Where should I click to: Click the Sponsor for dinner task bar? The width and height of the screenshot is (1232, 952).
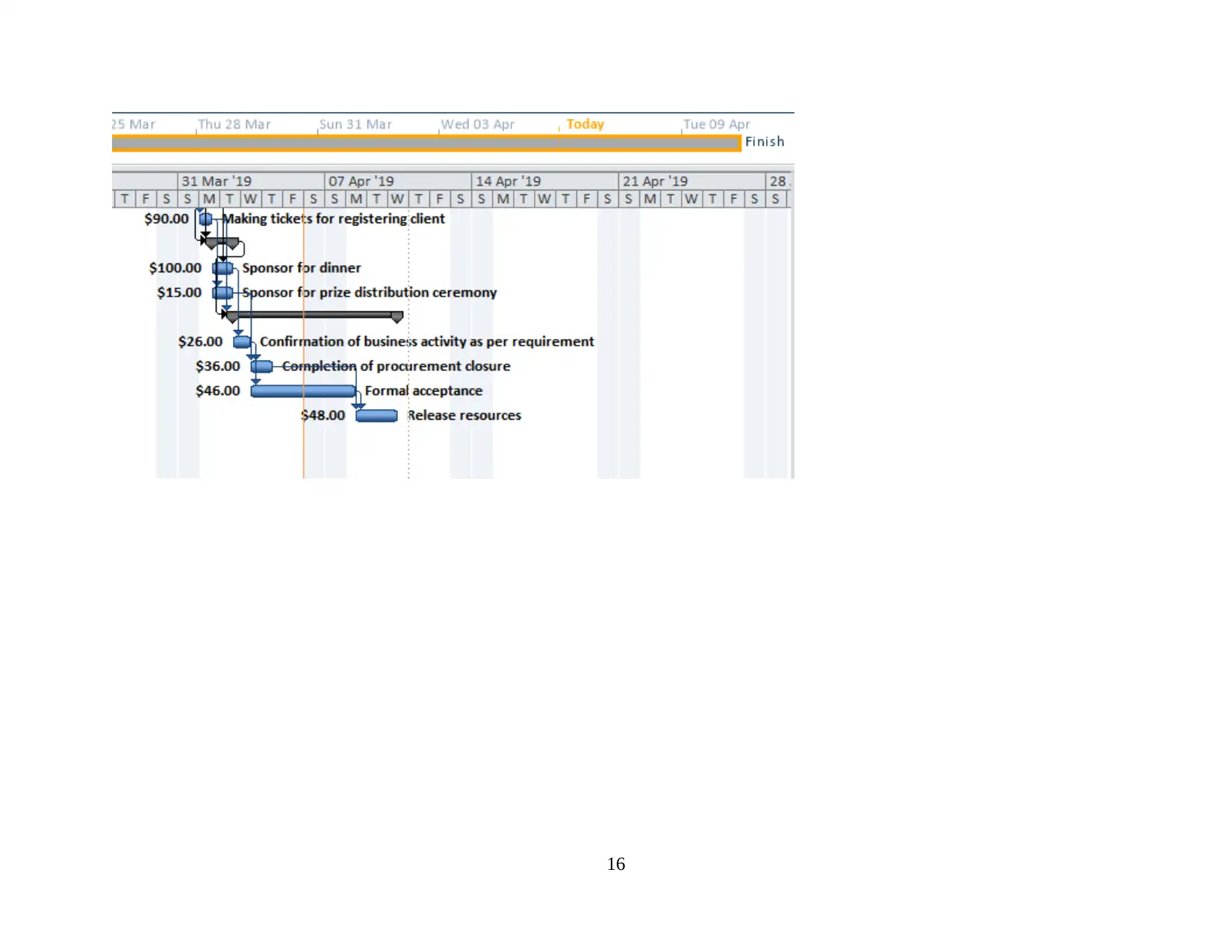223,268
